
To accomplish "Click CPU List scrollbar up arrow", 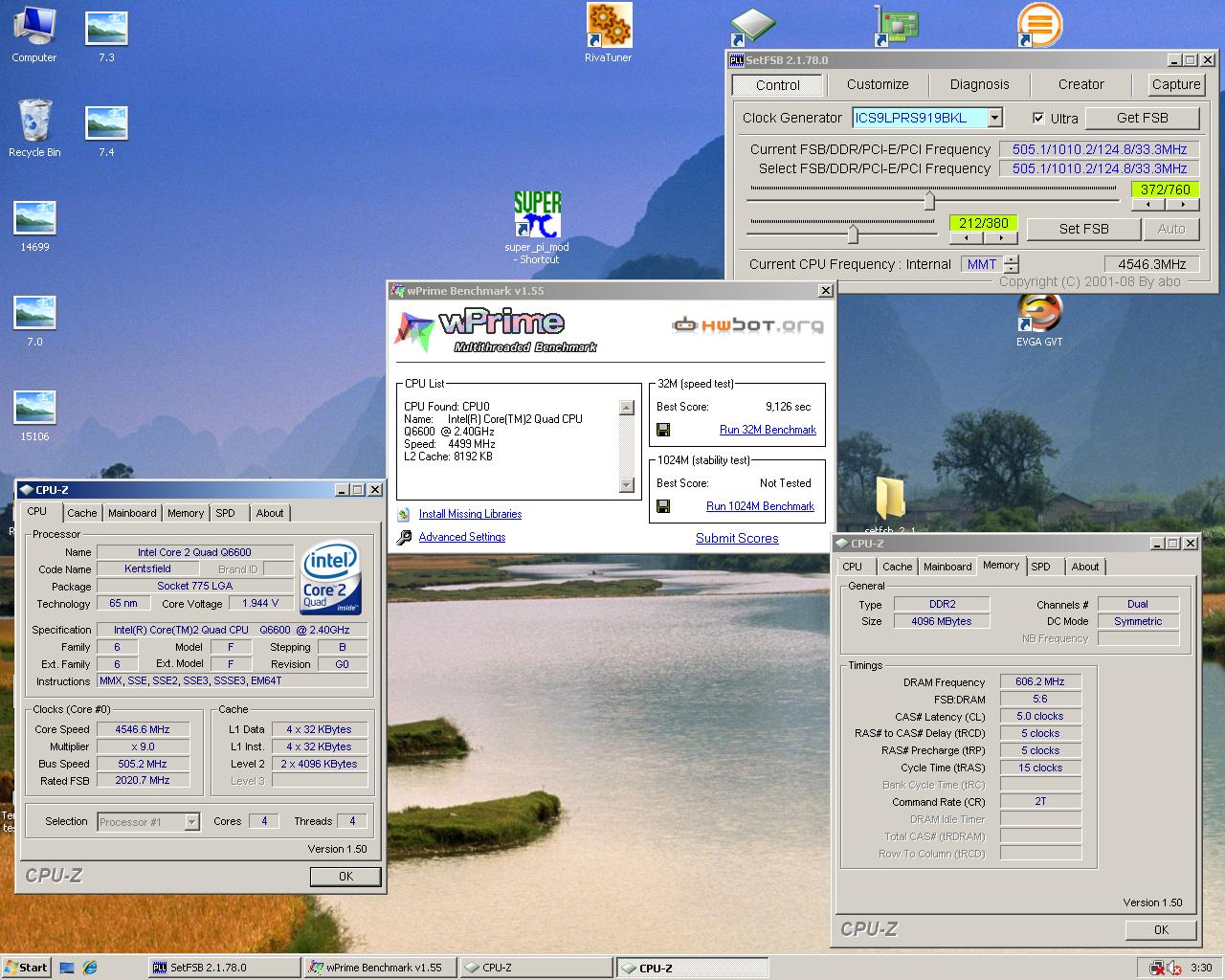I will [627, 408].
